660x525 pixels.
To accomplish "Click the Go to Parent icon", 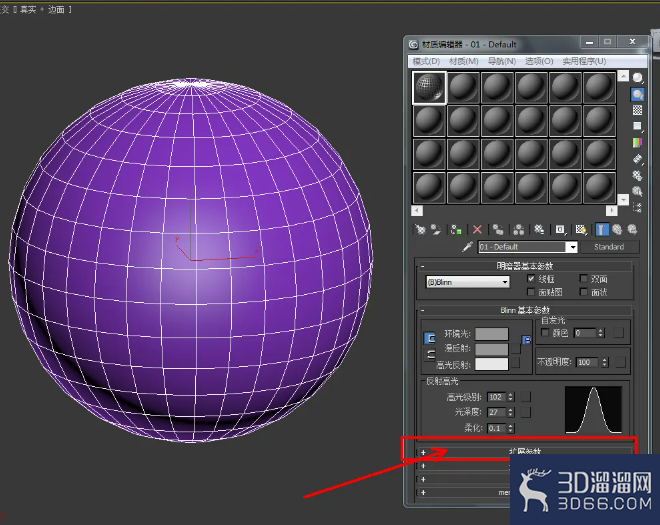I will (x=617, y=229).
